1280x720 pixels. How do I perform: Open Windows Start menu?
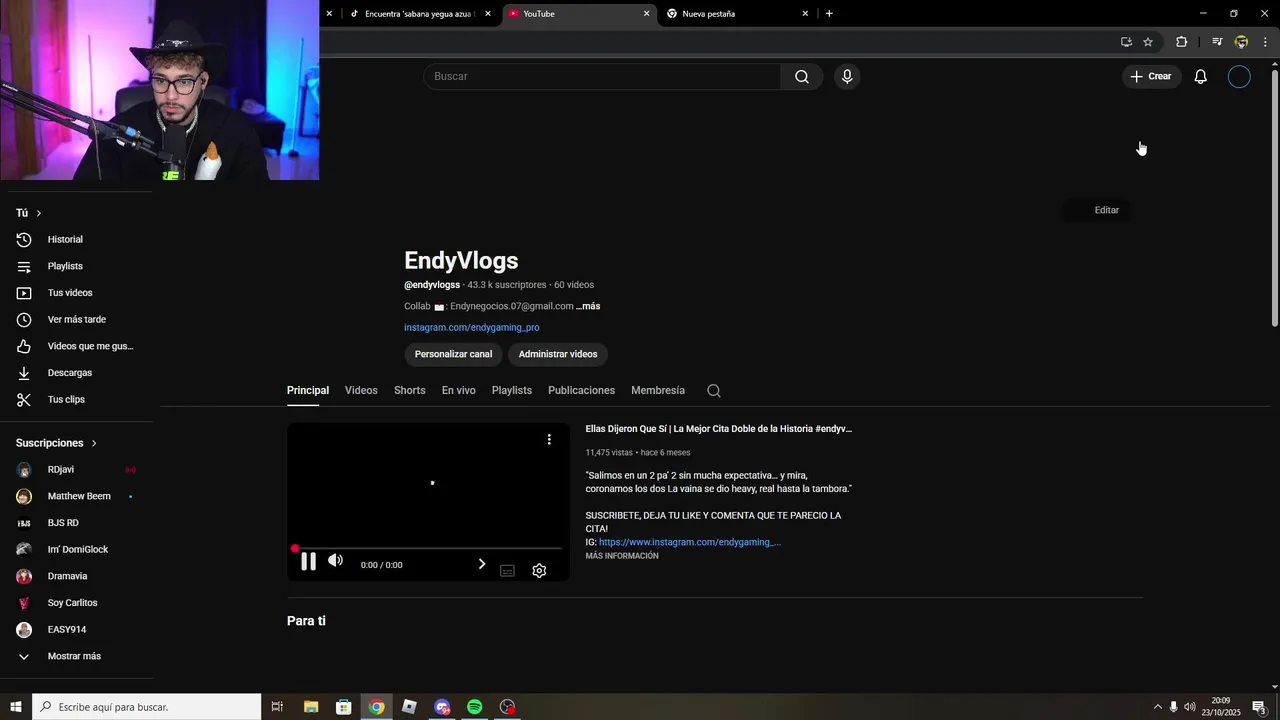(16, 707)
